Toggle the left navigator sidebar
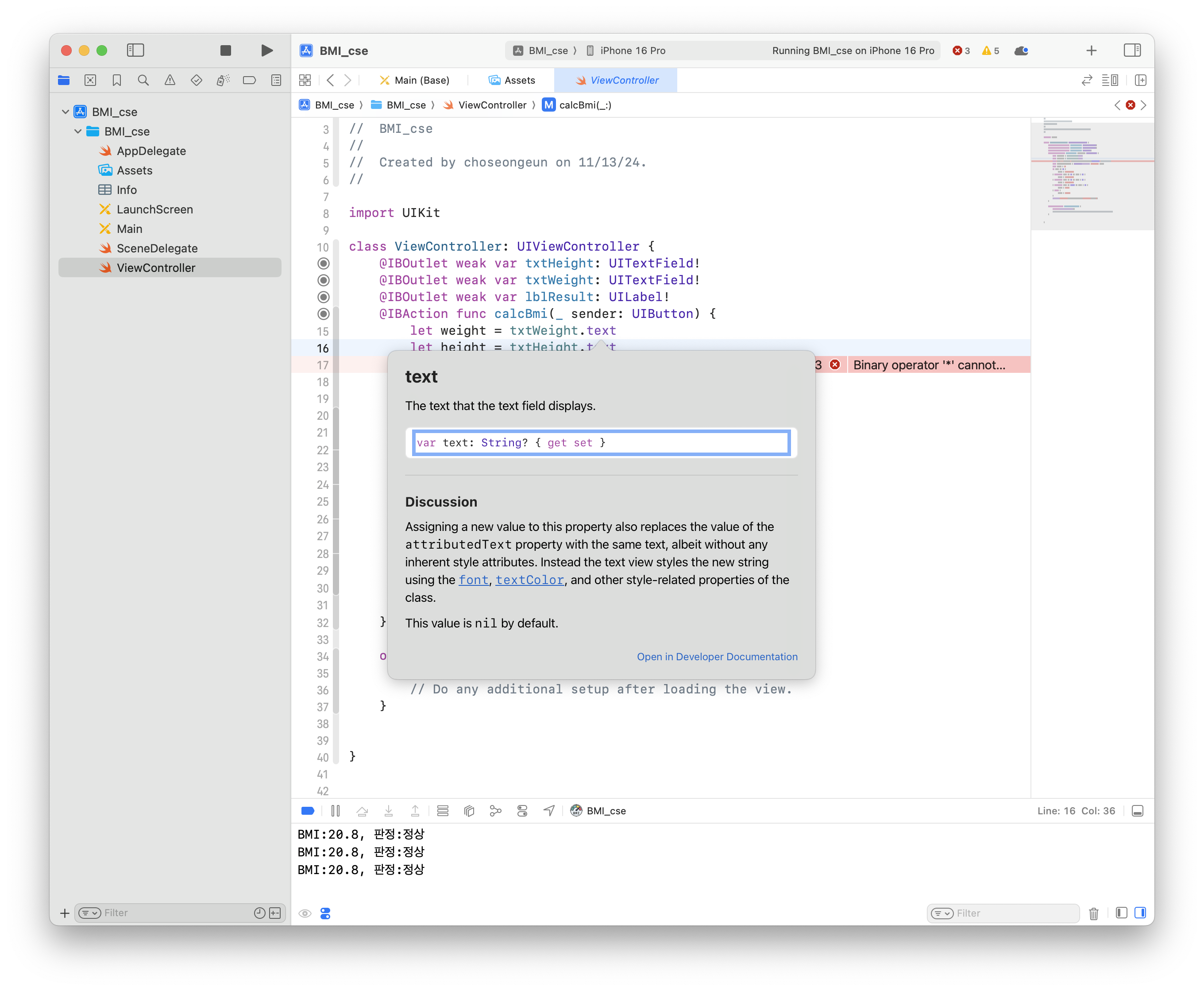Image resolution: width=1204 pixels, height=991 pixels. pos(135,51)
